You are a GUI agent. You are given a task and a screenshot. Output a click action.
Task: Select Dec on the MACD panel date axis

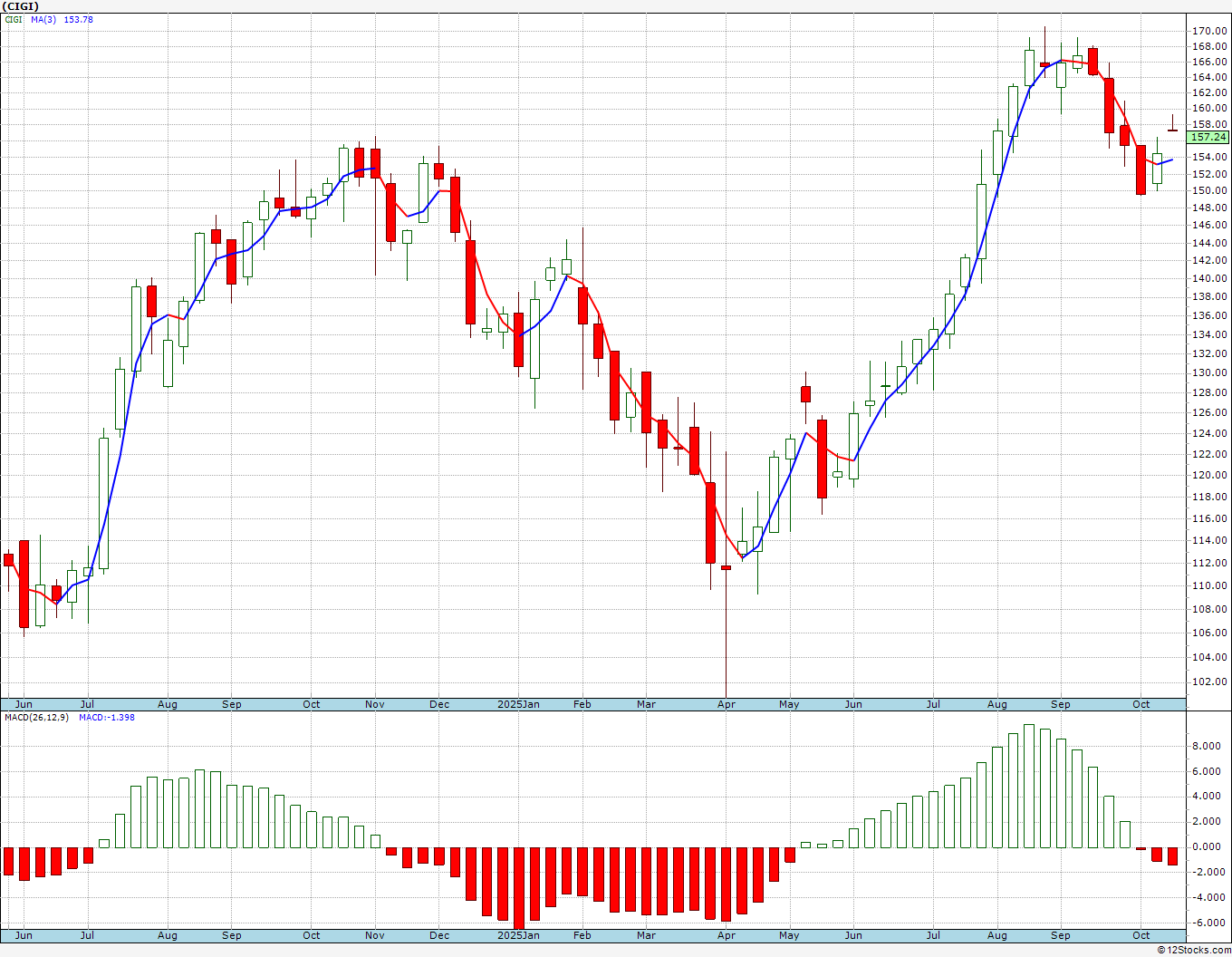[439, 935]
